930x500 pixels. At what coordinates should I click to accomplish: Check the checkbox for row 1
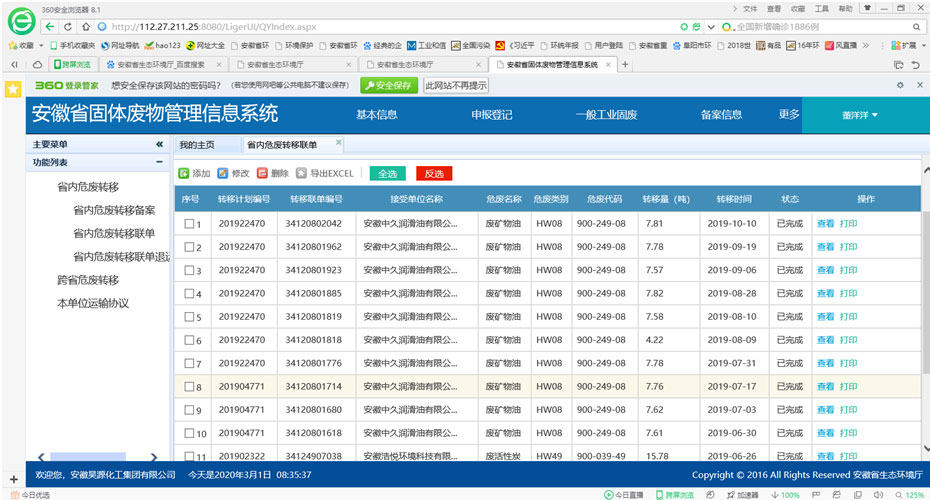tap(189, 224)
